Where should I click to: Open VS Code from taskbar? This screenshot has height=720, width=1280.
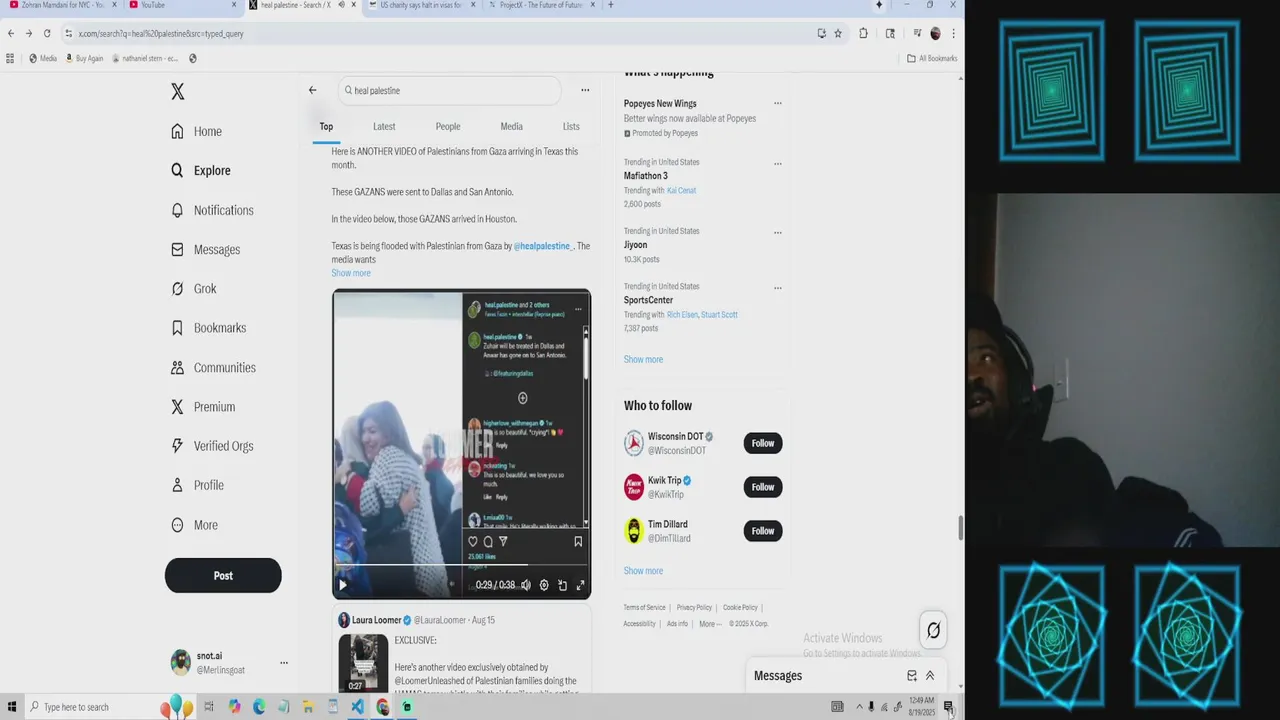357,707
